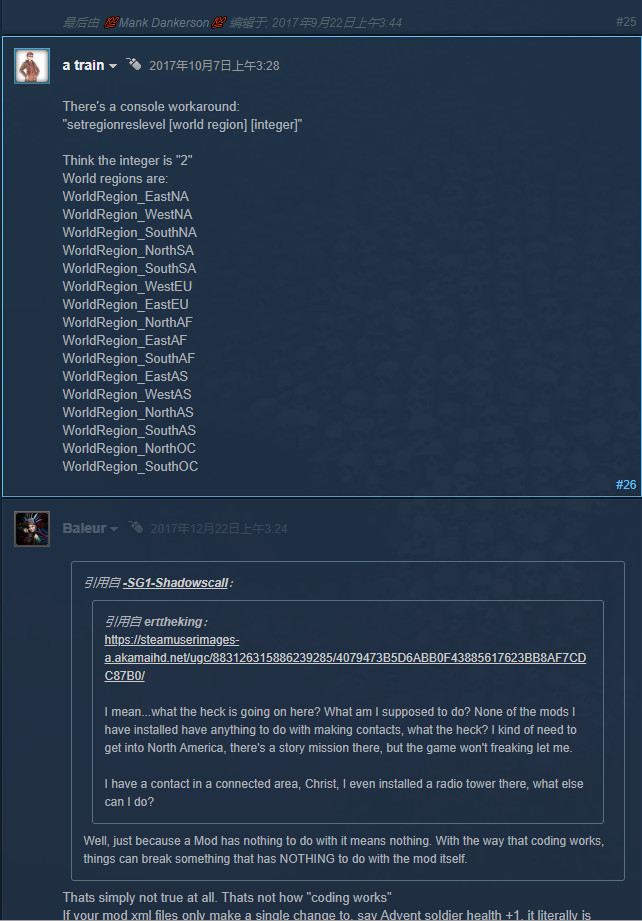Image resolution: width=642 pixels, height=921 pixels.
Task: Click the Mank Dankerson editor name
Action: [x=164, y=23]
